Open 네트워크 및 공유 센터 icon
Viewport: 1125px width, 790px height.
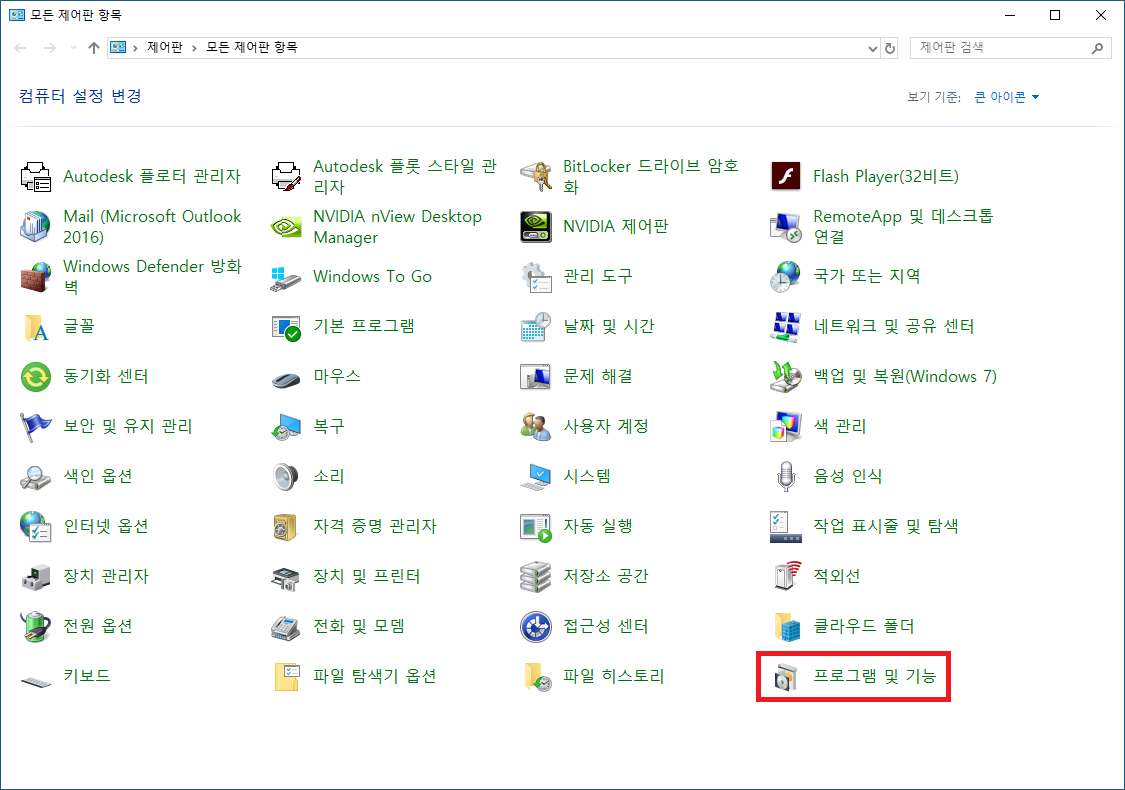[x=786, y=326]
